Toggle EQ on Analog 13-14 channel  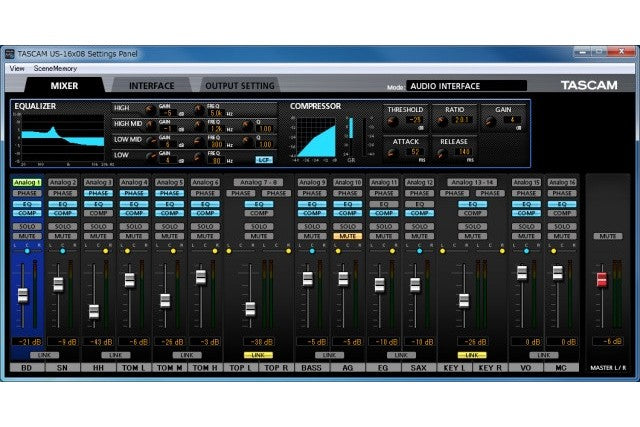[x=472, y=204]
